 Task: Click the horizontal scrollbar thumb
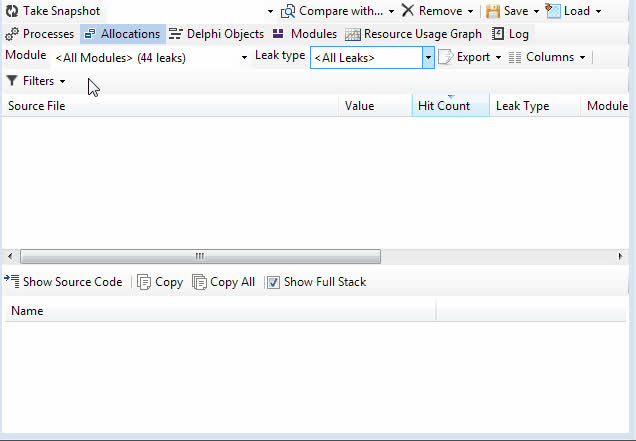[200, 256]
